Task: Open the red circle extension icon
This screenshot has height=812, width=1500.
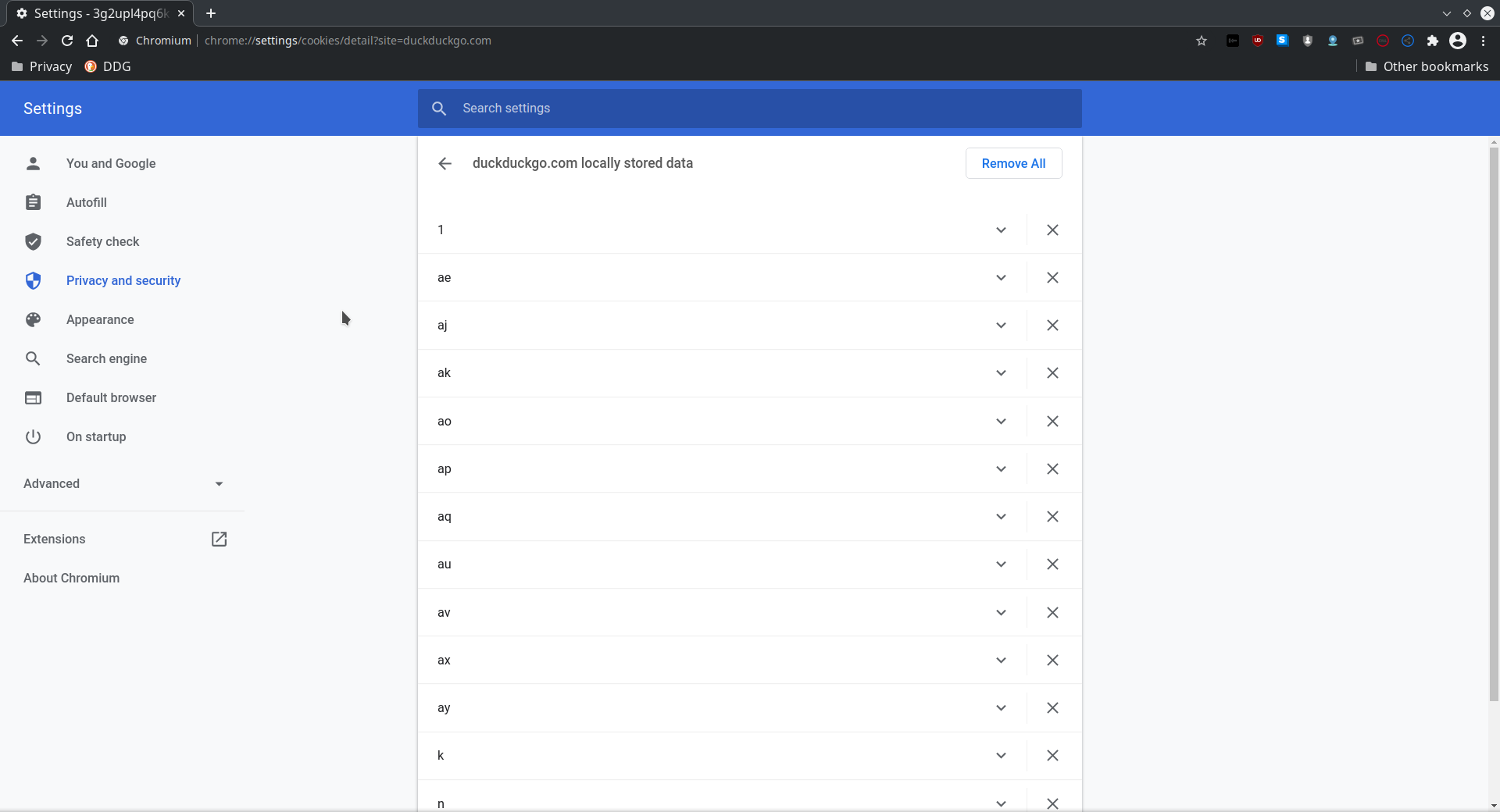Action: tap(1383, 41)
